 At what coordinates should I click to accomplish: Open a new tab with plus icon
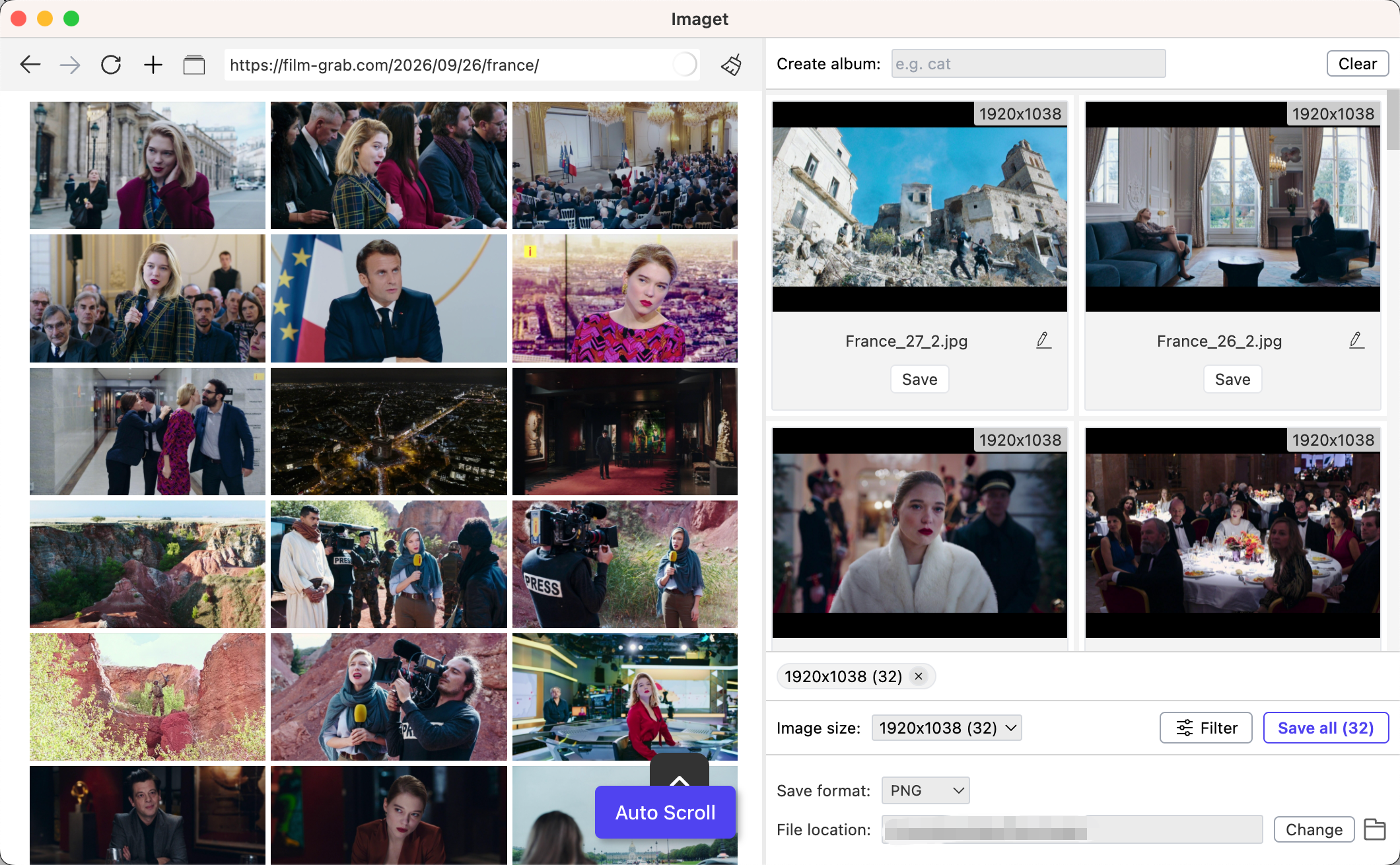(x=153, y=65)
